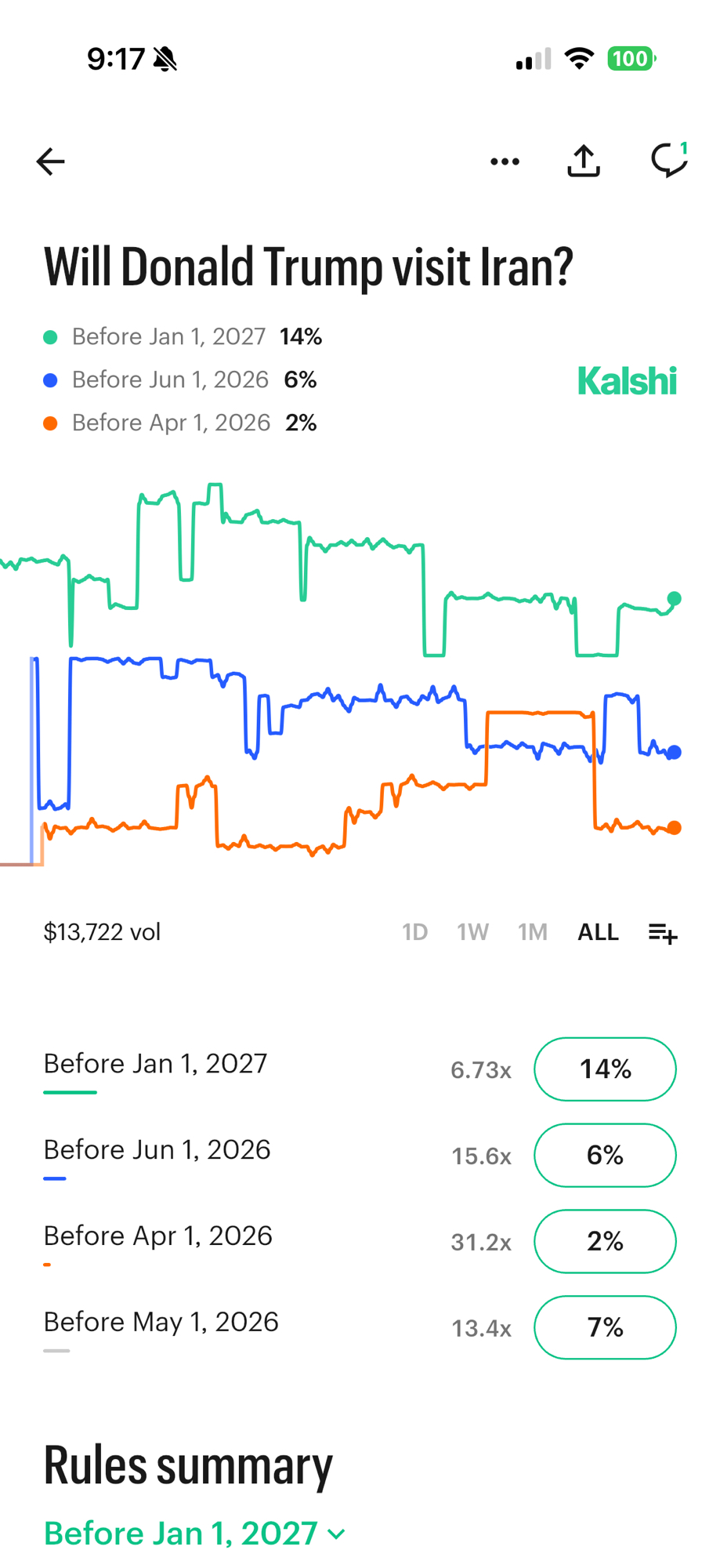Tap the orange endpoint dot on chart
The height and width of the screenshot is (1568, 720).
pyautogui.click(x=674, y=828)
